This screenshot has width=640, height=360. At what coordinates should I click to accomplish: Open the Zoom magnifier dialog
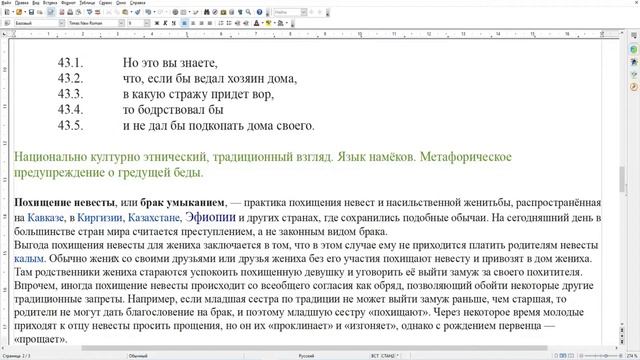248,12
